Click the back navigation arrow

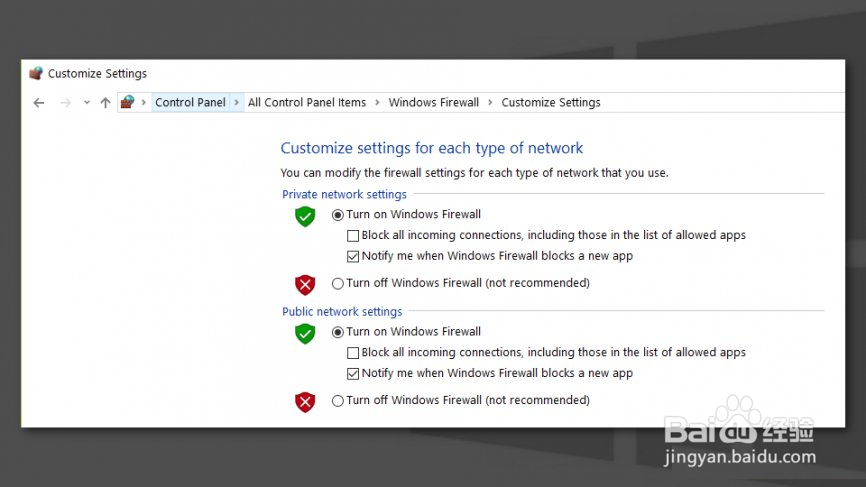[x=39, y=102]
